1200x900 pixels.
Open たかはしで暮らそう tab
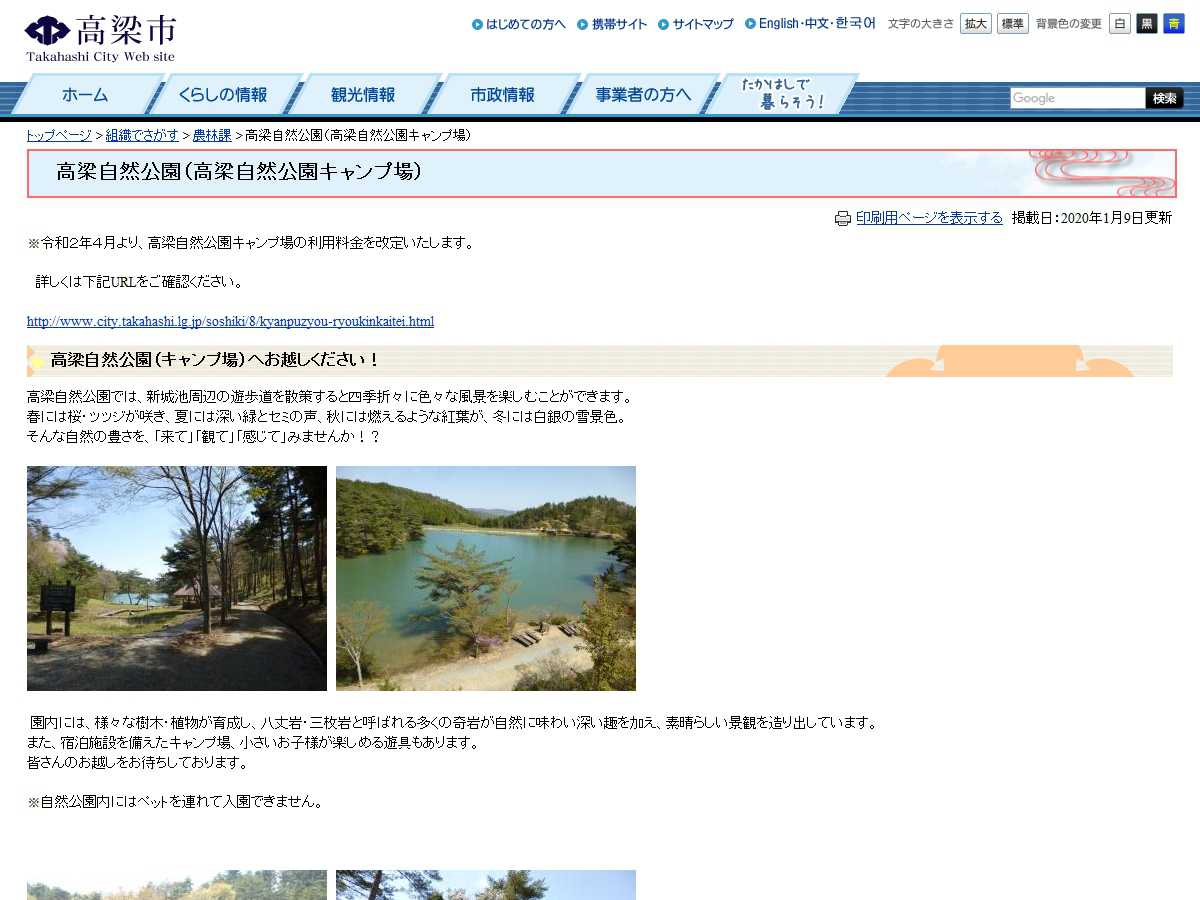pos(783,95)
